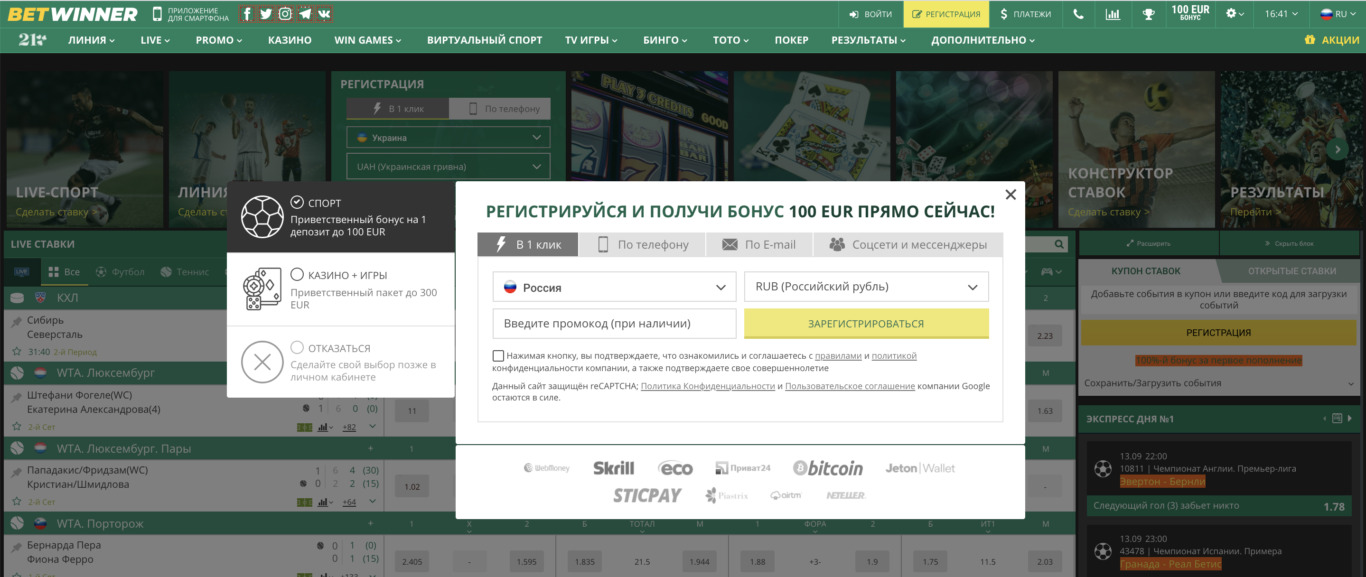Expand the ДОПОЛНИТЕЛЬНО menu
Screen dimensions: 1366x577
(984, 40)
